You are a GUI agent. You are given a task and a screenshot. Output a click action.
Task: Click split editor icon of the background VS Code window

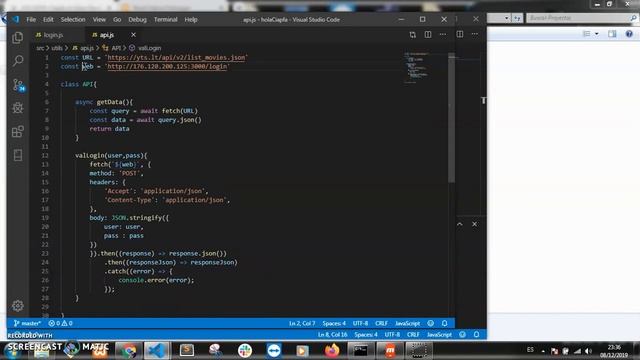tap(460, 34)
